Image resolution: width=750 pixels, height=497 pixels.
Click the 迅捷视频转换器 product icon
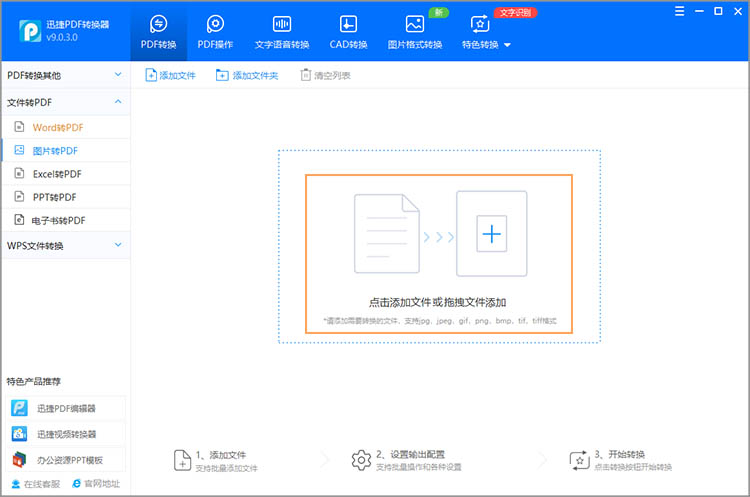click(x=19, y=434)
